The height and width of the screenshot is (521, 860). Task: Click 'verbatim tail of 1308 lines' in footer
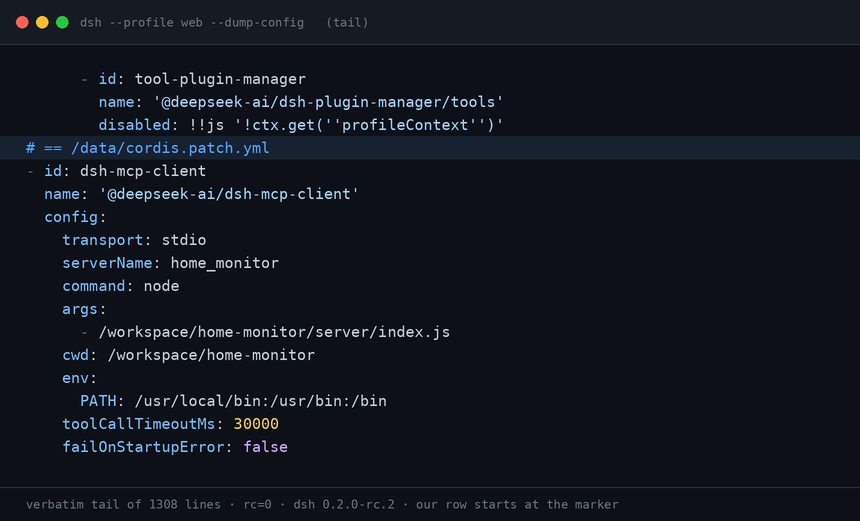click(123, 505)
